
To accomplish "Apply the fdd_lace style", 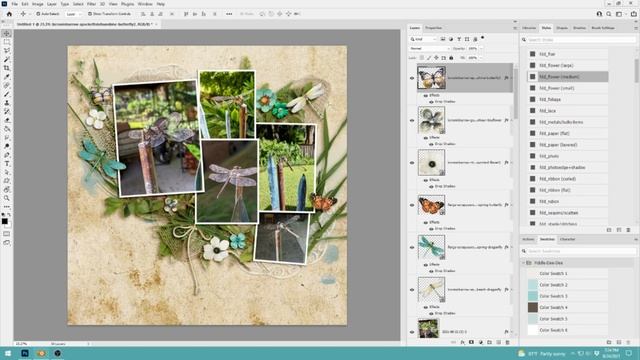I will point(568,111).
